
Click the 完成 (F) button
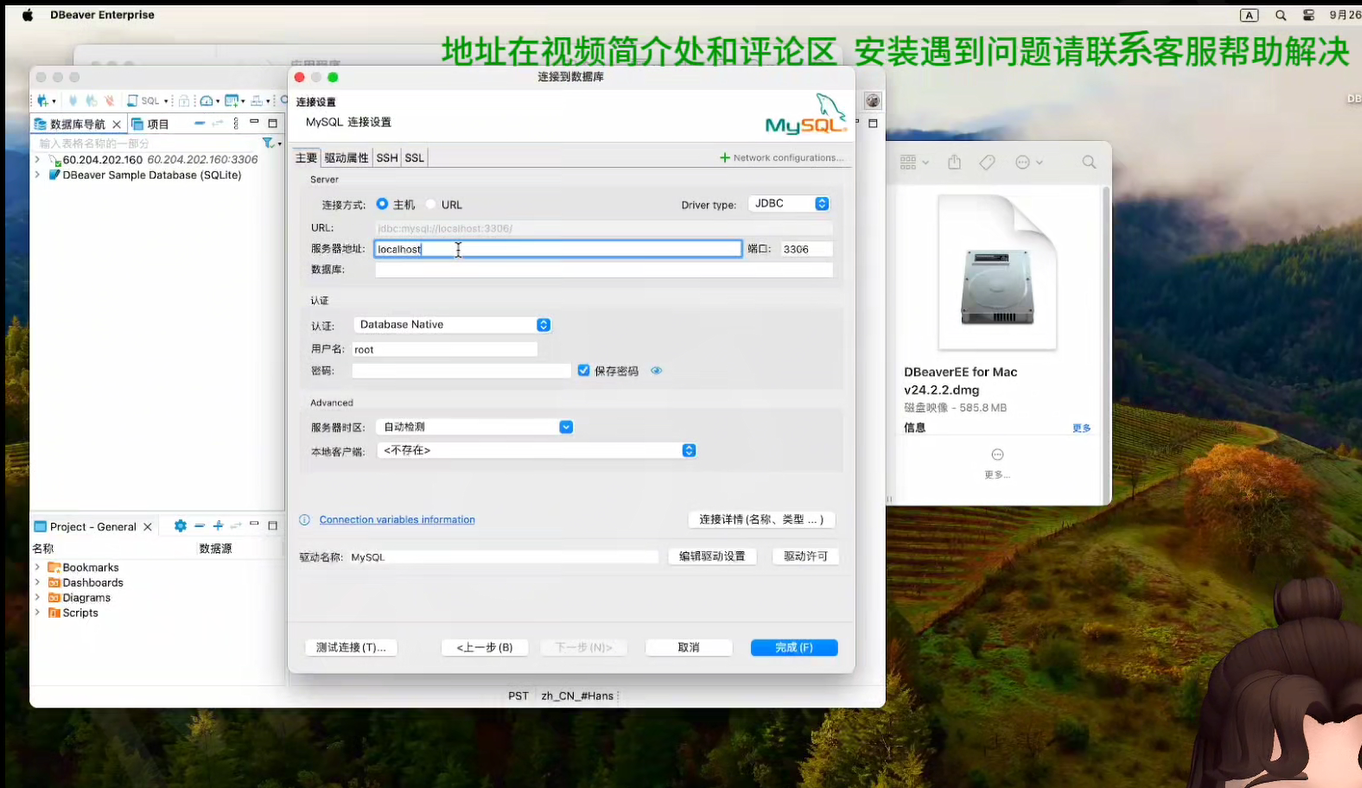[794, 647]
